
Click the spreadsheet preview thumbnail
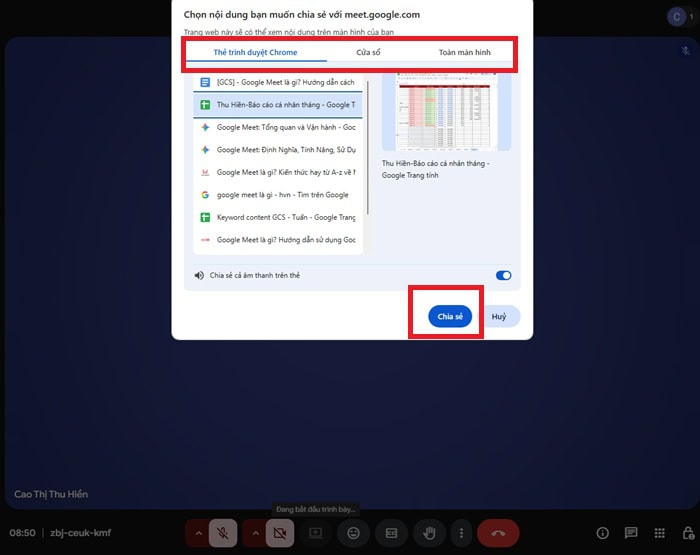click(x=446, y=112)
